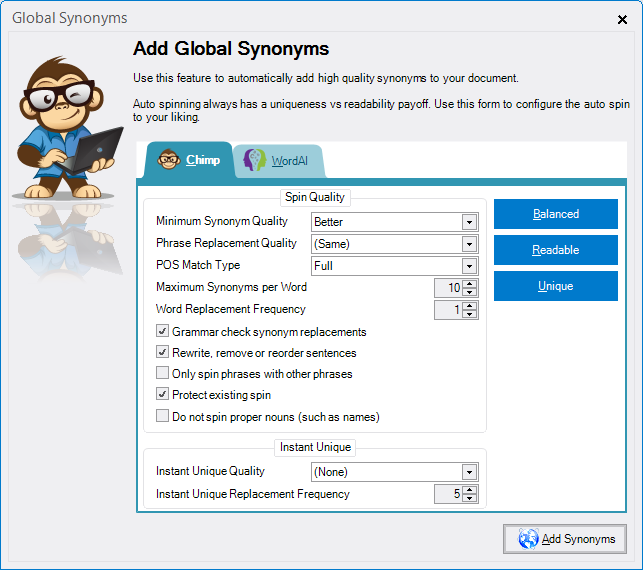Decrease Maximum Synonyms per Word value
Viewport: 643px width, 570px height.
(470, 292)
